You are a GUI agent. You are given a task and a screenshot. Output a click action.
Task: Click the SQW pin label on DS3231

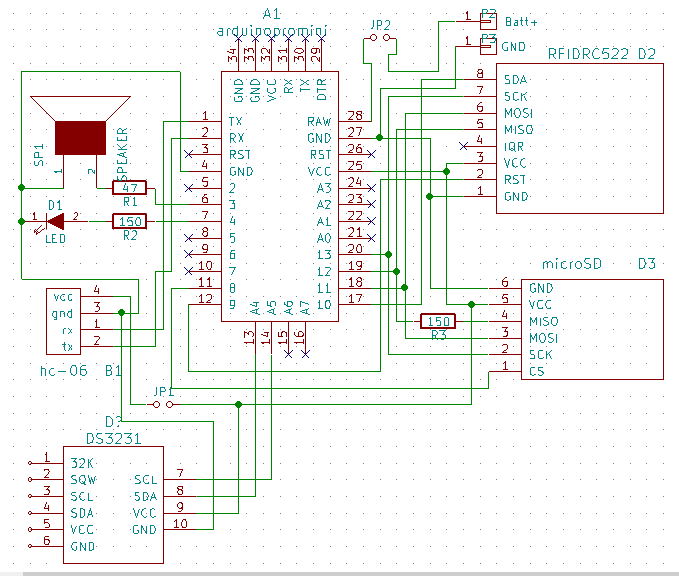pyautogui.click(x=84, y=480)
